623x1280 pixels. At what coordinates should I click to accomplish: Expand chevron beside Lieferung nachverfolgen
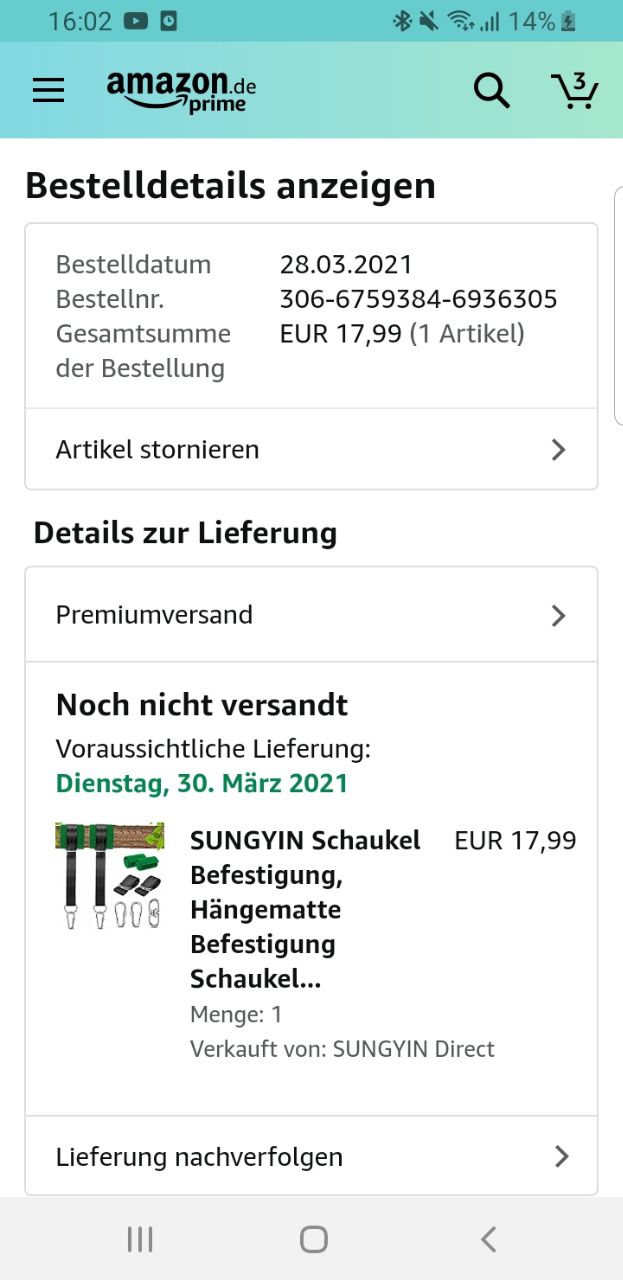point(561,1157)
